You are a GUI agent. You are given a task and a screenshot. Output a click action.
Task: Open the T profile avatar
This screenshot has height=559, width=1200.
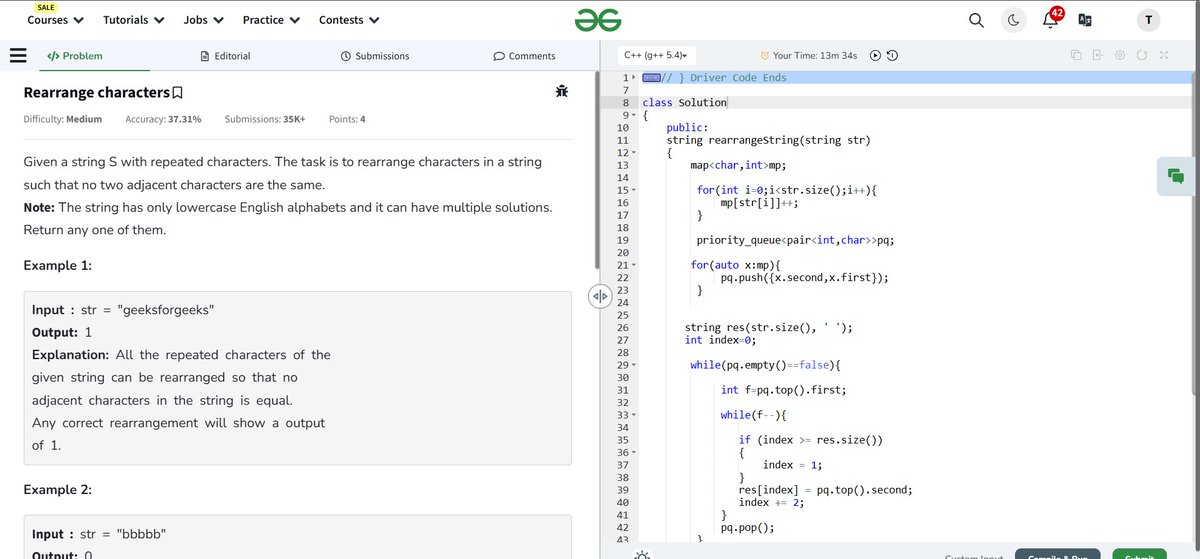pyautogui.click(x=1147, y=21)
